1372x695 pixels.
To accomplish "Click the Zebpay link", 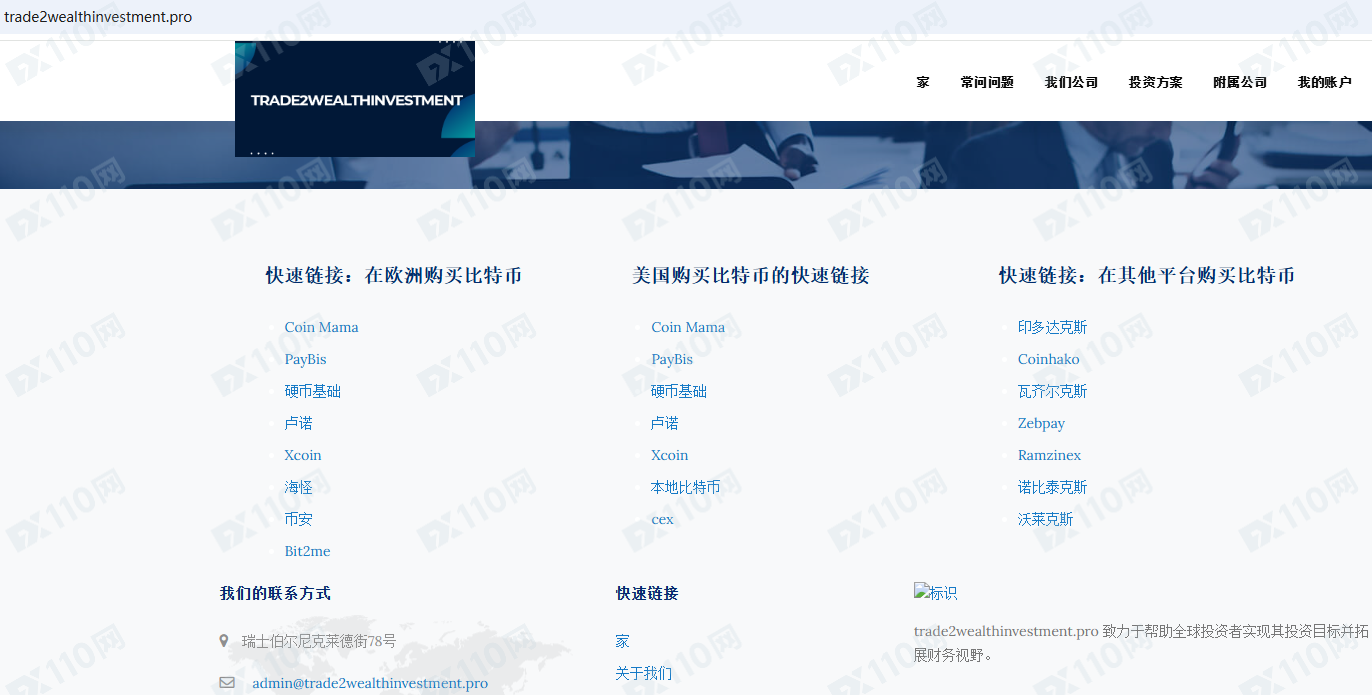I will click(1041, 423).
